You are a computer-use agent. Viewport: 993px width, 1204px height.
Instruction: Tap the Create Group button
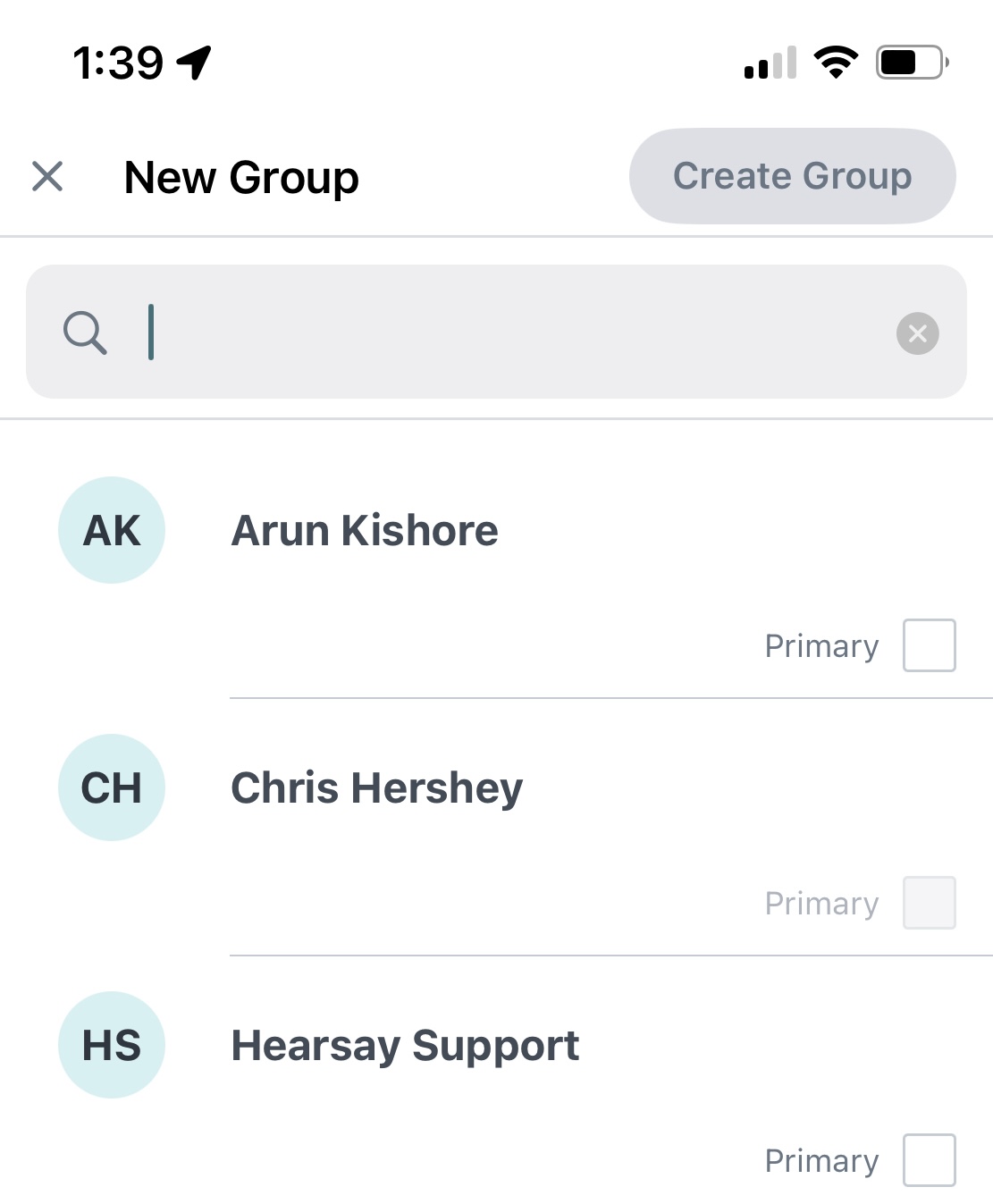[792, 176]
